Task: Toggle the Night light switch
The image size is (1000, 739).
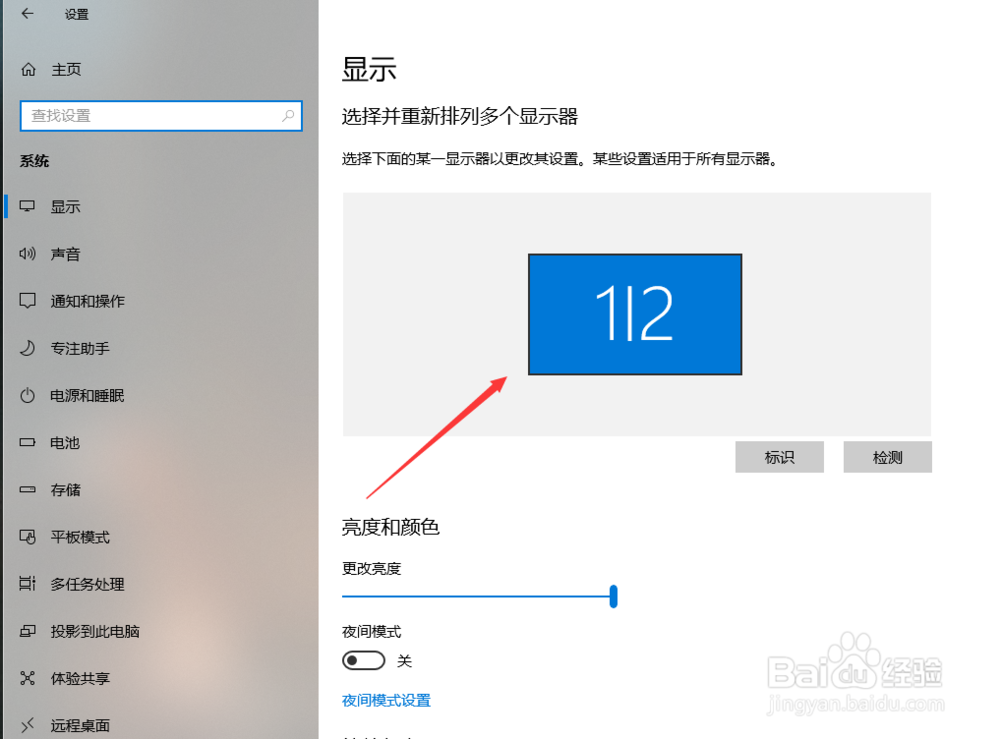Action: tap(364, 661)
